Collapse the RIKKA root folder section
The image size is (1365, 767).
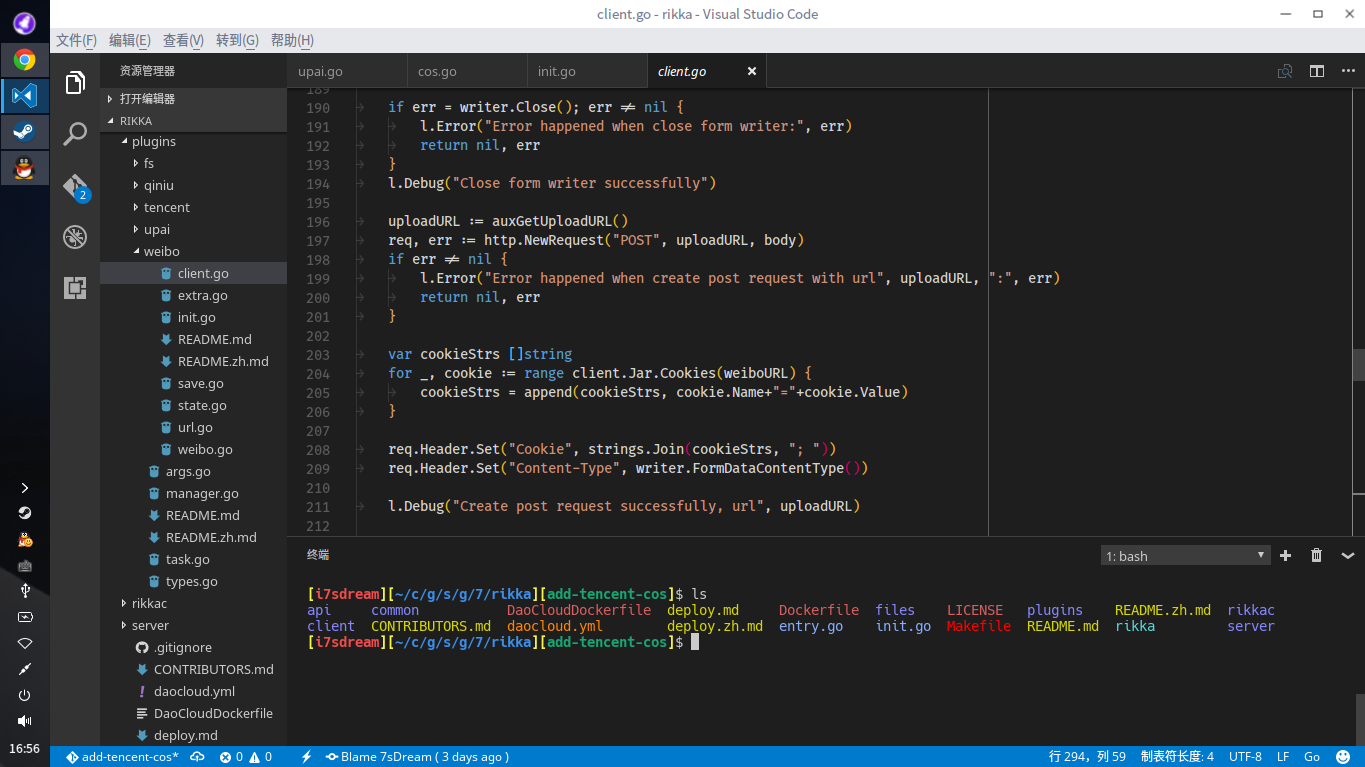click(x=193, y=121)
